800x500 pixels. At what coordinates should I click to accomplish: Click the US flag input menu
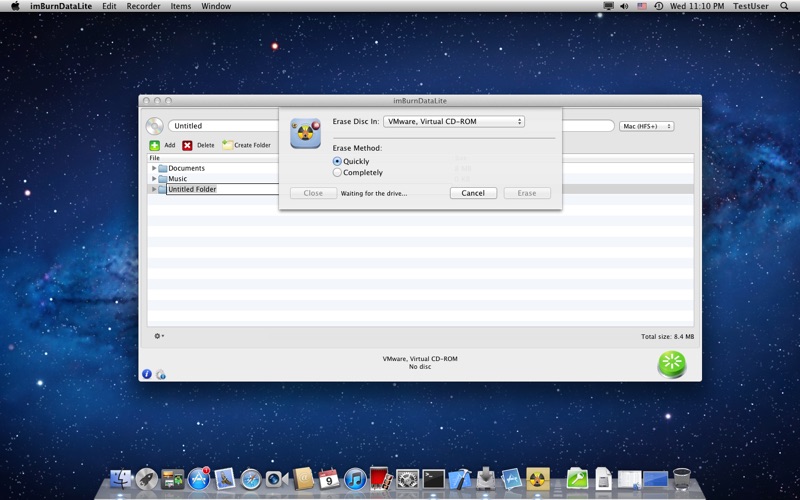[x=642, y=6]
